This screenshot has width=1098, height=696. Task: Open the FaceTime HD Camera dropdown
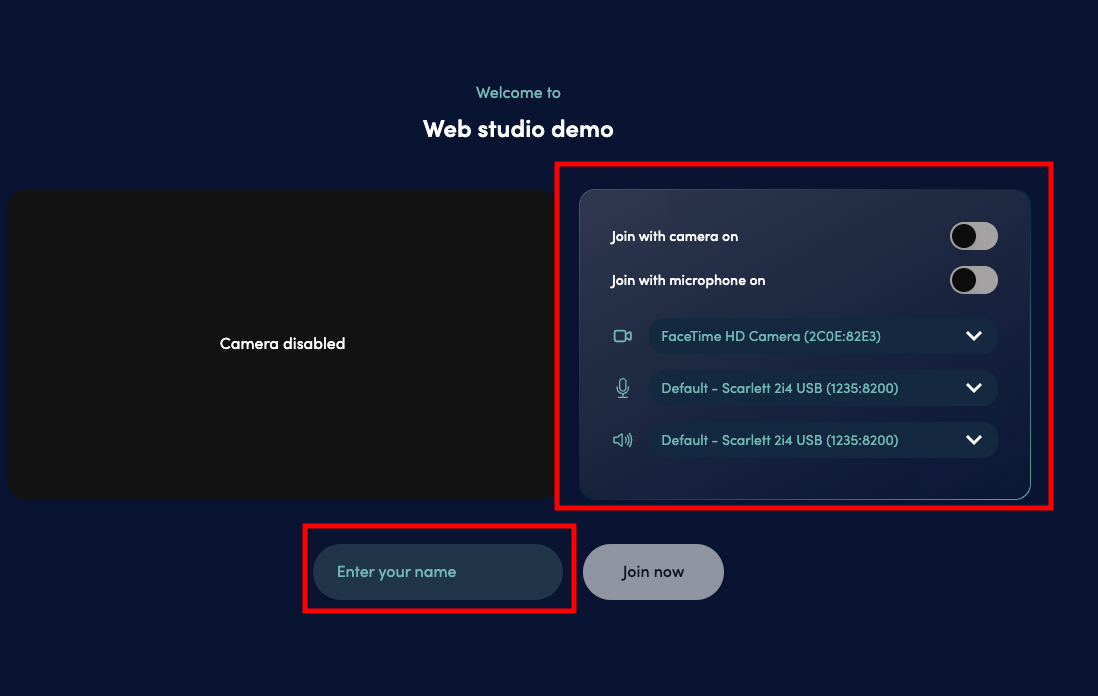(823, 336)
